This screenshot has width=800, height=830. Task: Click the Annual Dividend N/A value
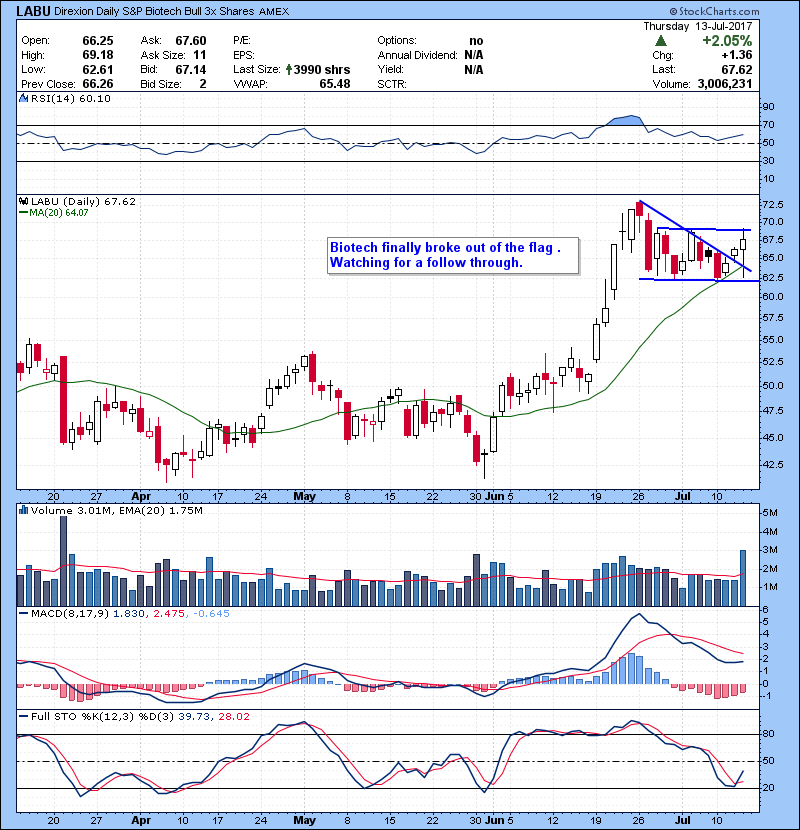tap(474, 55)
